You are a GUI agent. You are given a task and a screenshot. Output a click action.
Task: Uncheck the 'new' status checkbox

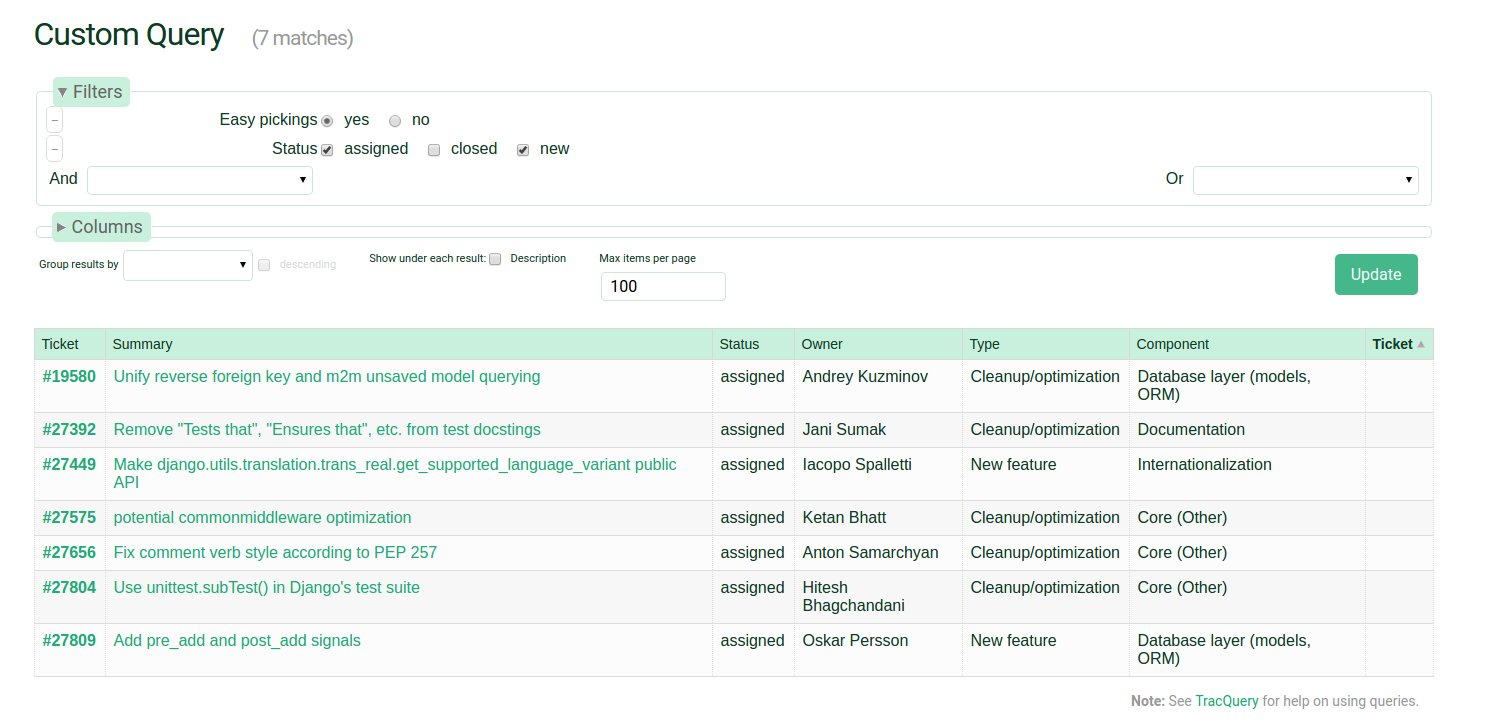(523, 150)
